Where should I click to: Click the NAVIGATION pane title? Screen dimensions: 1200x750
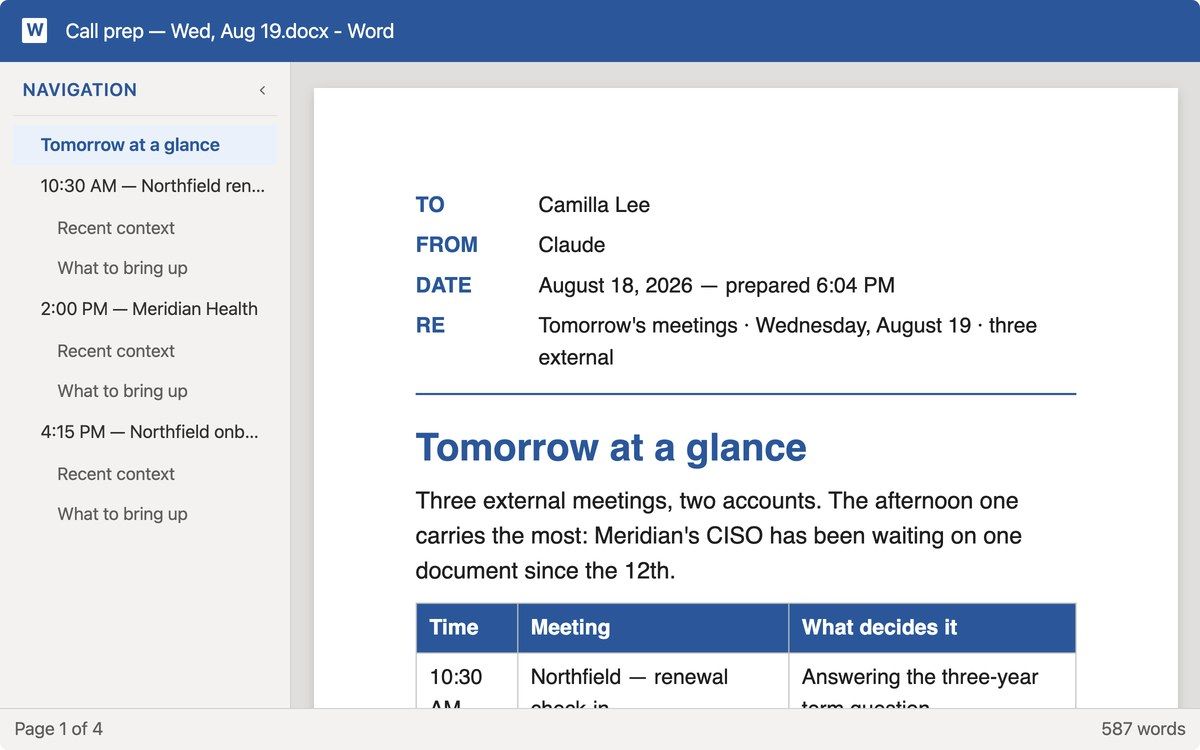[80, 90]
